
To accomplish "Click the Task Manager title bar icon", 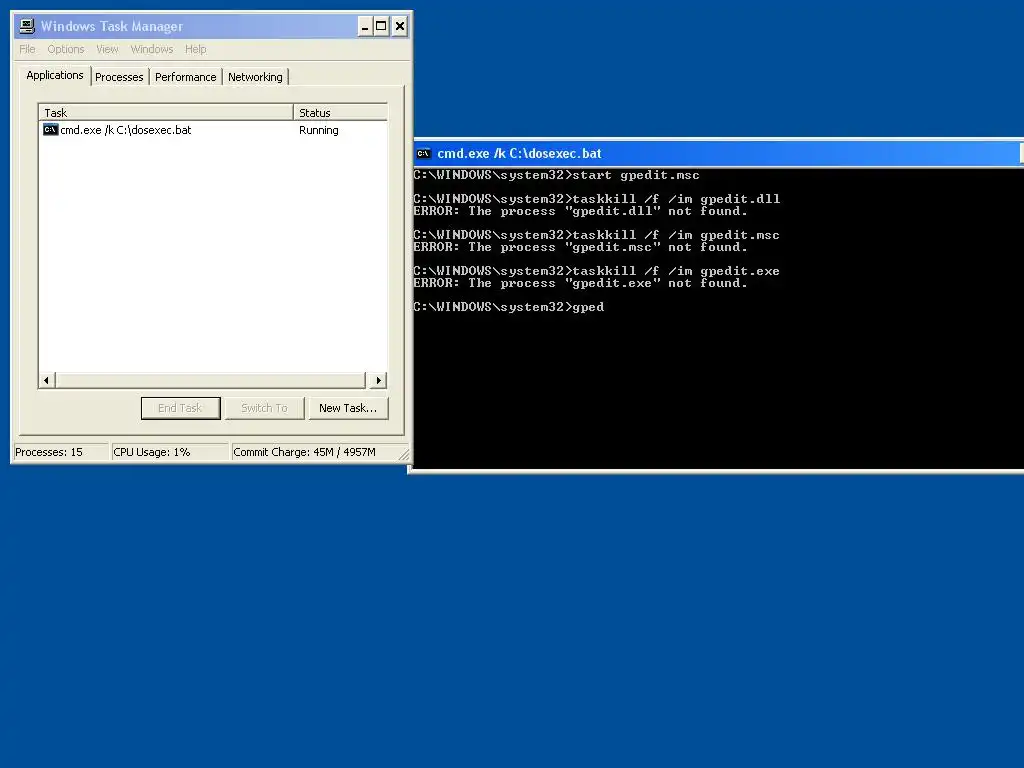I will tap(27, 26).
